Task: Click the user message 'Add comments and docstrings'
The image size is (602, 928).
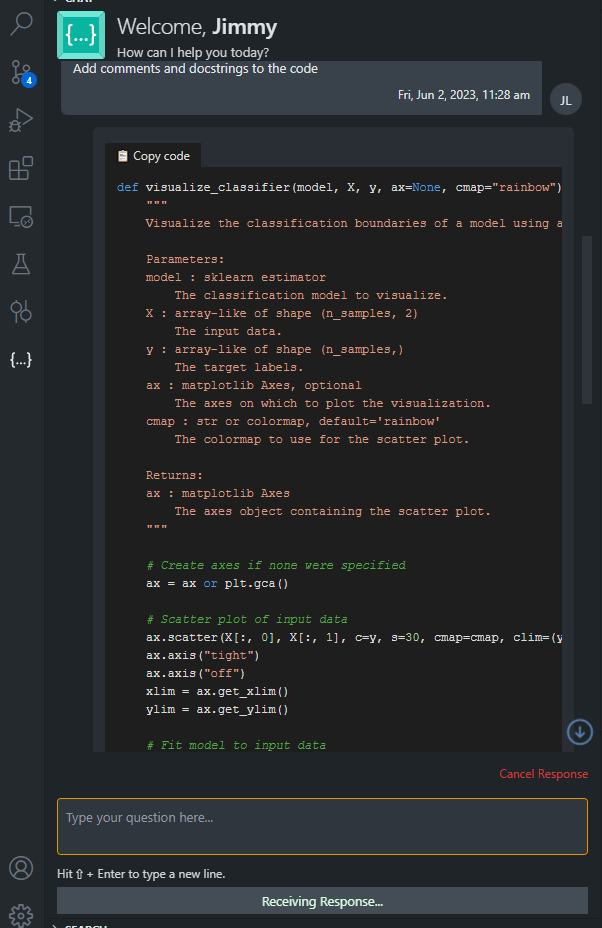Action: (195, 69)
